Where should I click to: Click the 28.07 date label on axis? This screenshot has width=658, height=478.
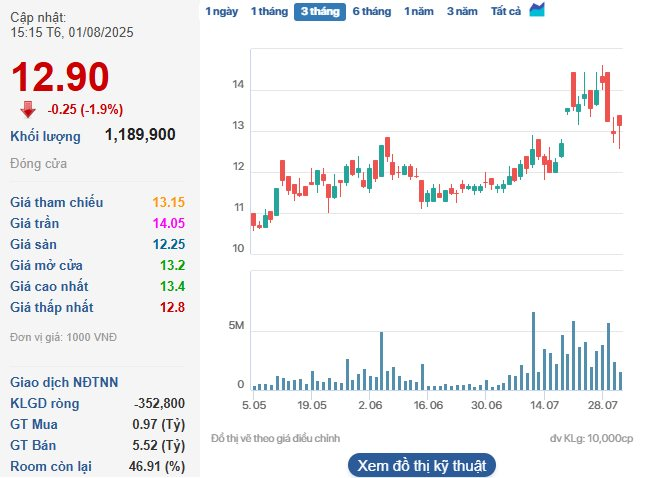[x=603, y=406]
